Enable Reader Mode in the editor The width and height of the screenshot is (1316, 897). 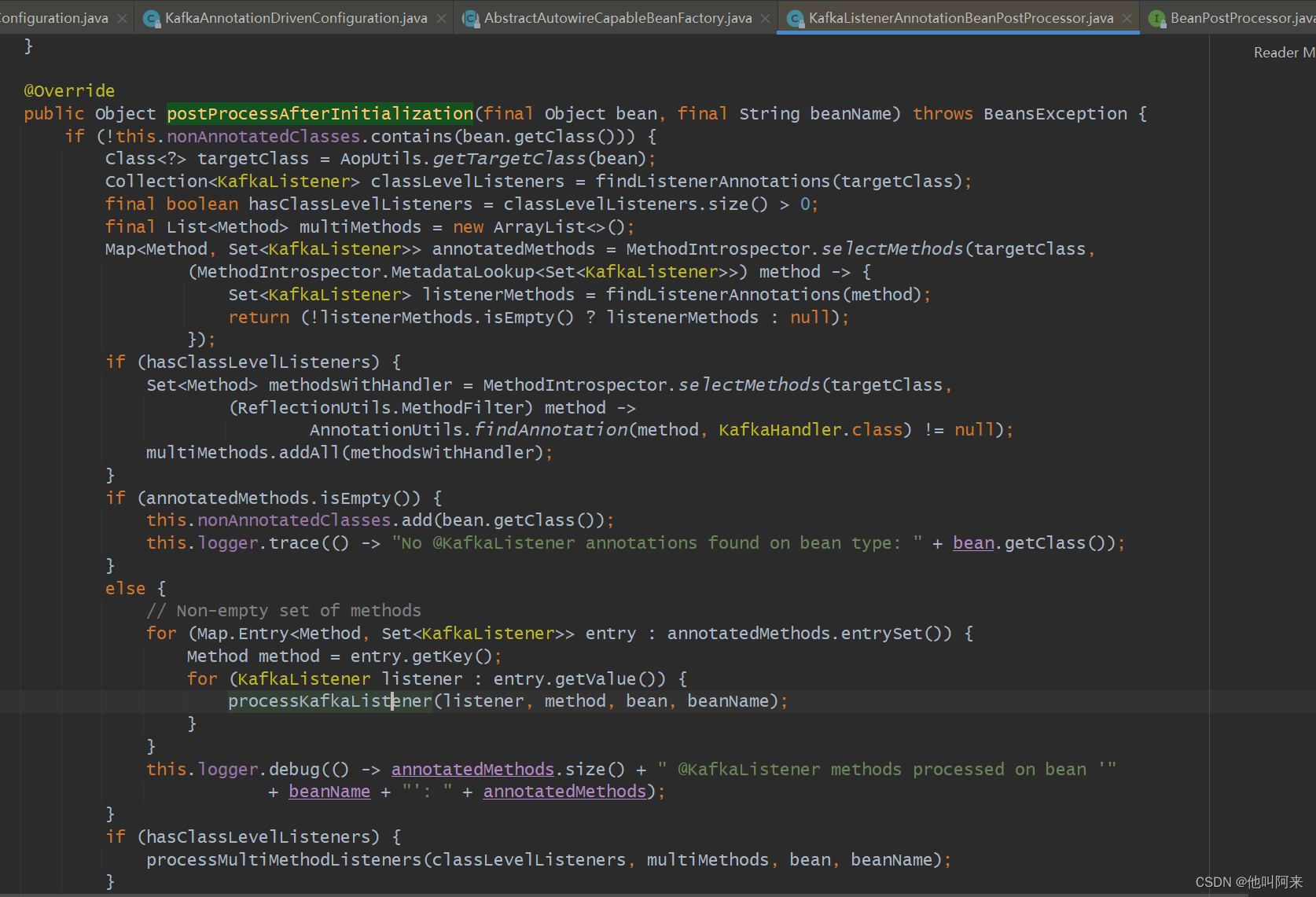click(x=1285, y=53)
